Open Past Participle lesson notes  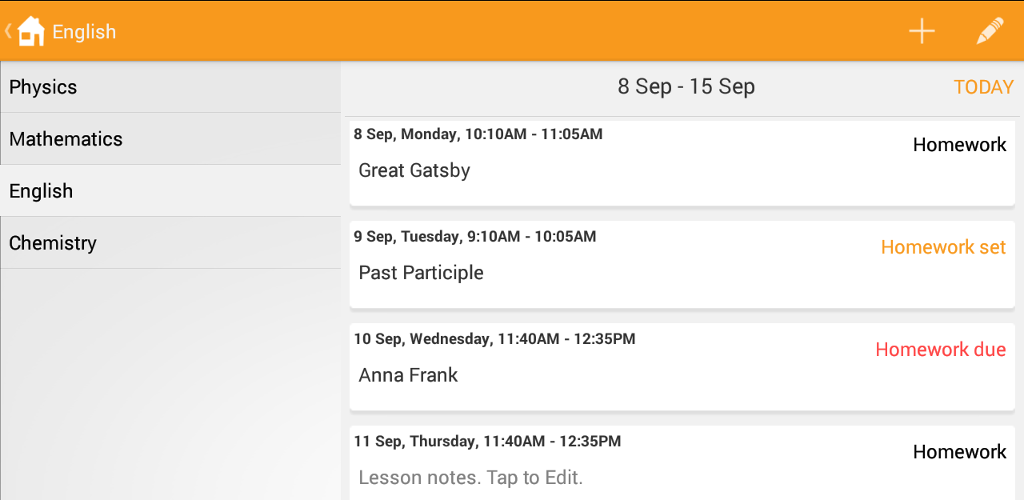[421, 272]
